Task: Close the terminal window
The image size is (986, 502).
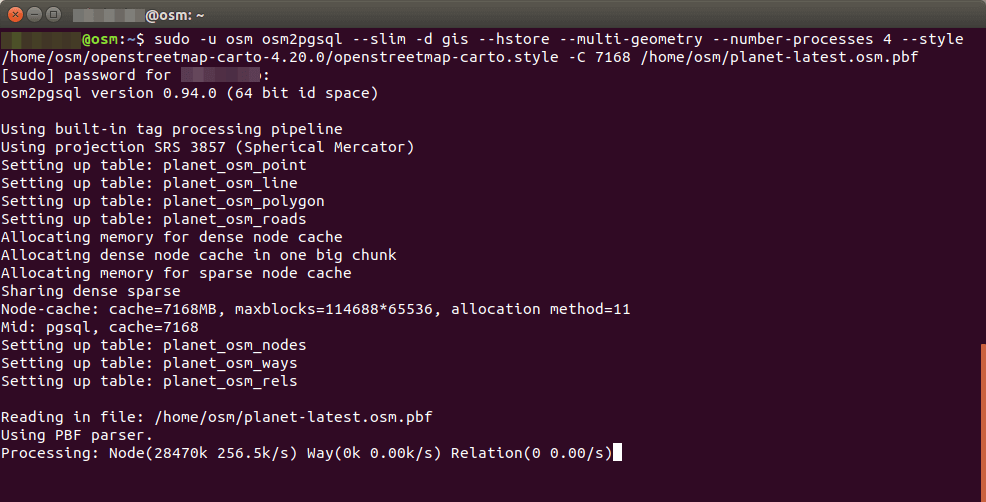Action: tap(13, 14)
